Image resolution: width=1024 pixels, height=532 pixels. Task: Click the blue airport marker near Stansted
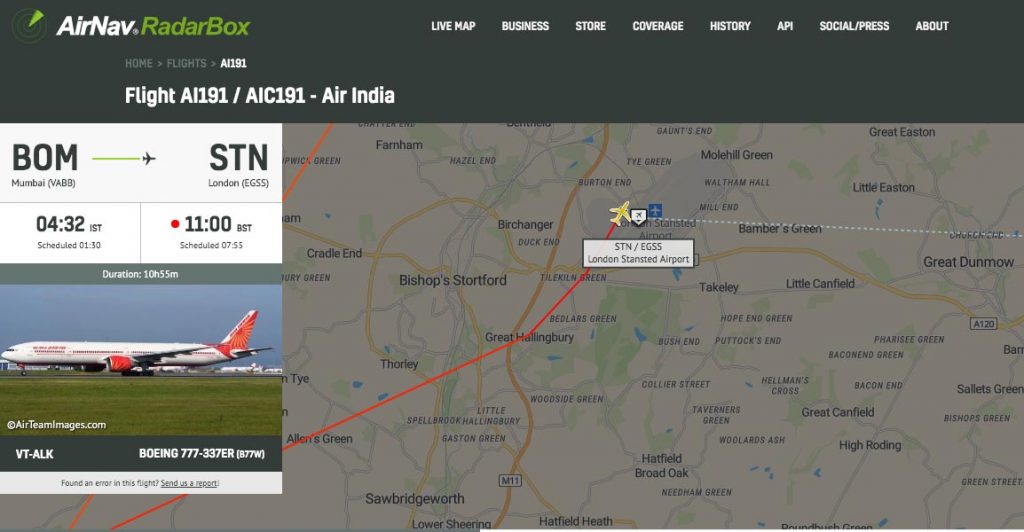pos(655,210)
